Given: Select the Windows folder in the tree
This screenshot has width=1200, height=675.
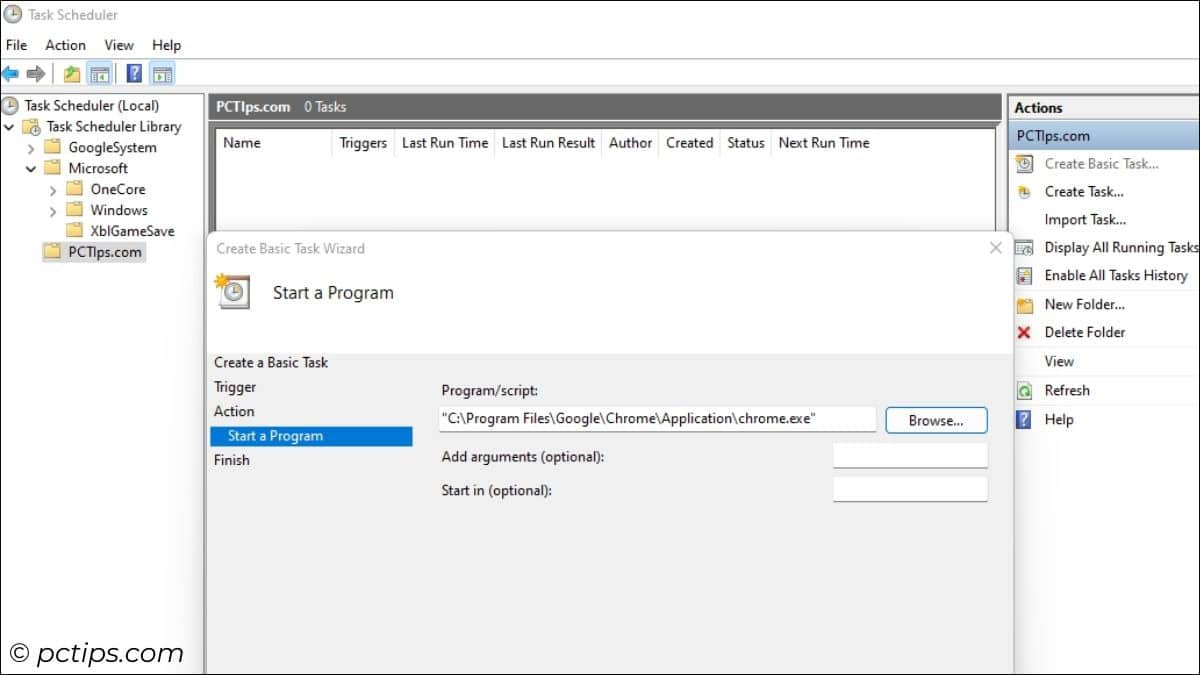Looking at the screenshot, I should point(119,210).
